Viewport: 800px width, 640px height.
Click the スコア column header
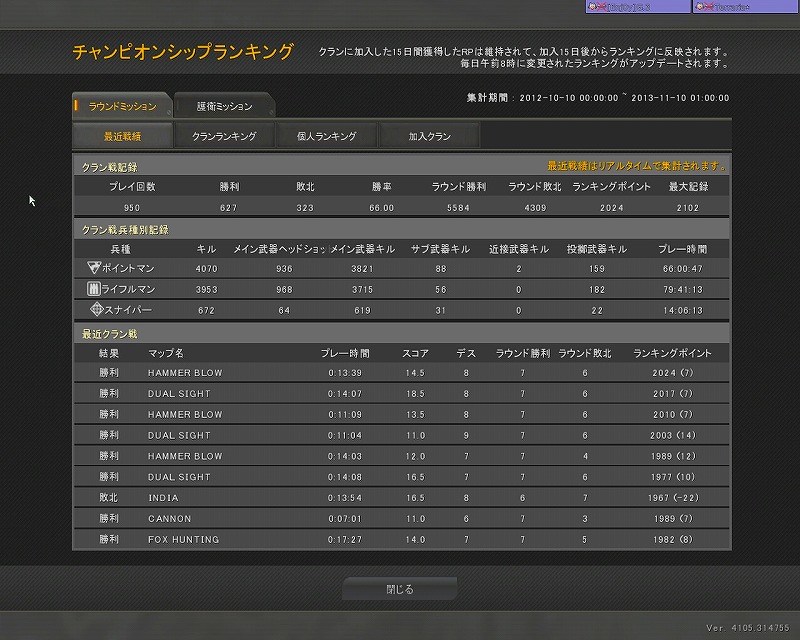(415, 353)
